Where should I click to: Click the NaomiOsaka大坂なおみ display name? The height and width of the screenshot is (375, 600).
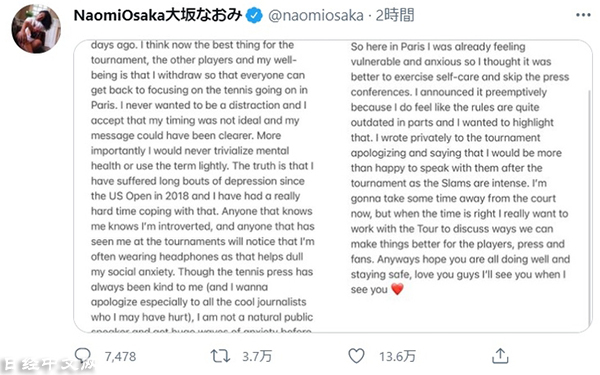point(158,15)
